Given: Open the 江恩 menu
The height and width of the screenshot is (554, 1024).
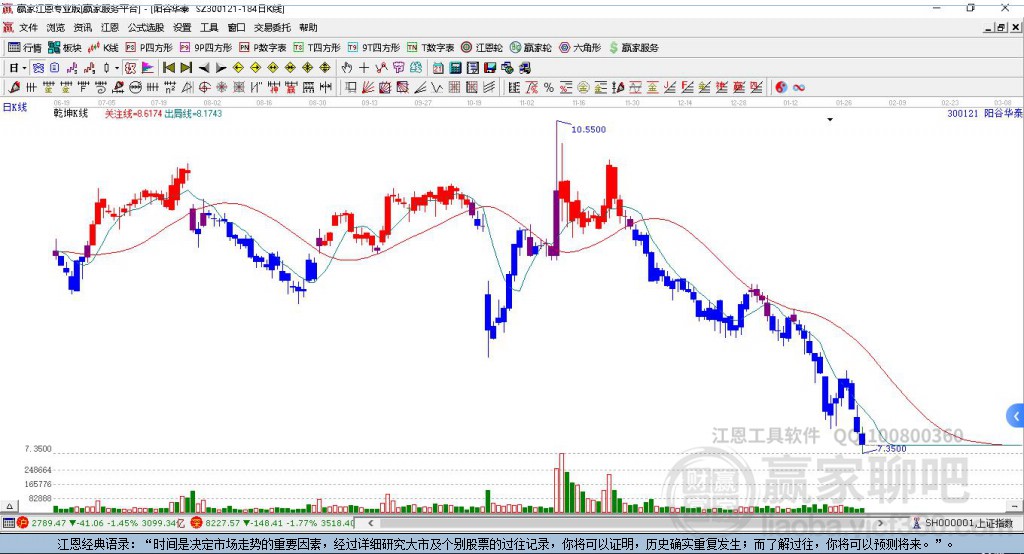Looking at the screenshot, I should 110,27.
